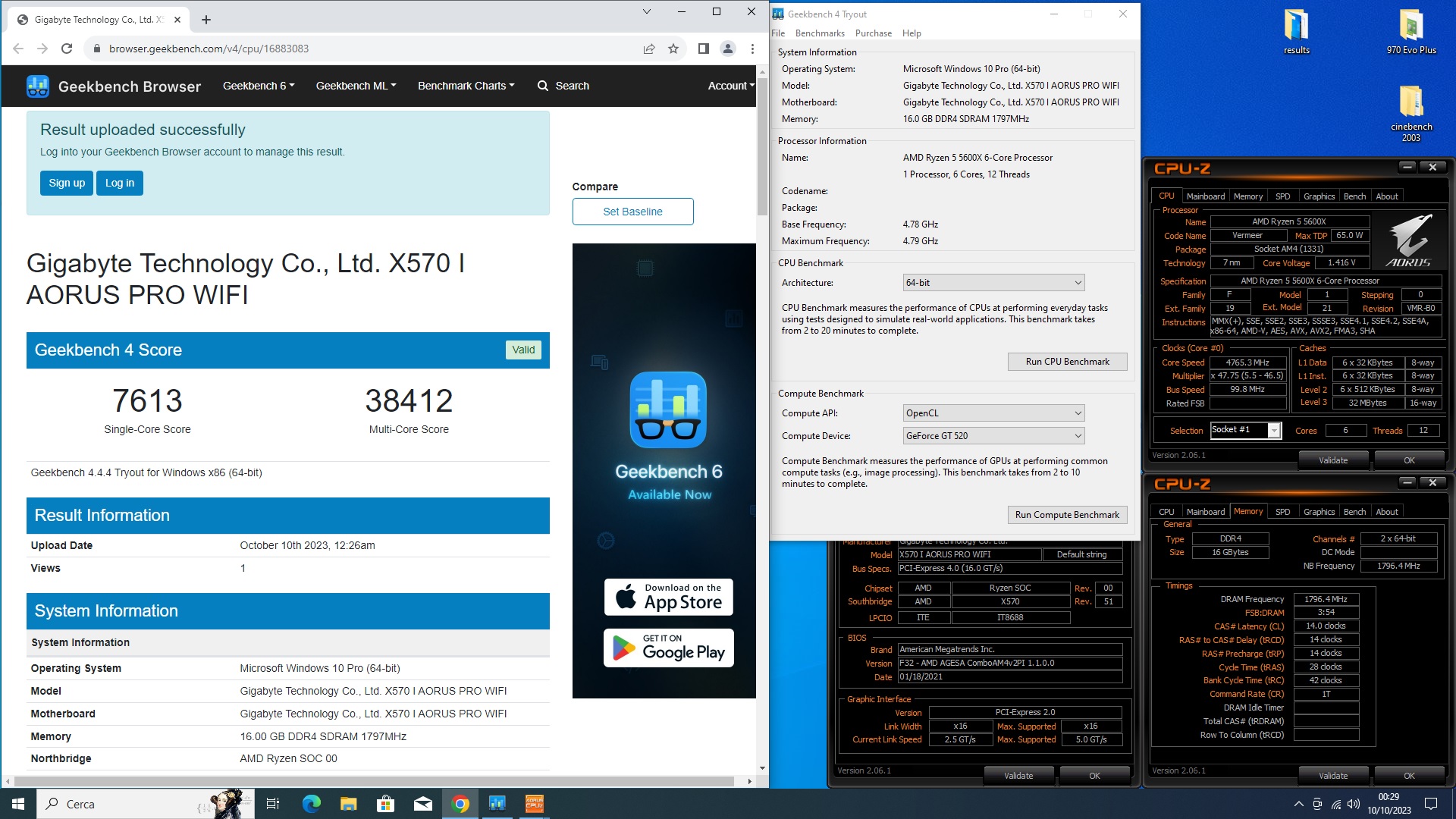
Task: Open the Chrome side panel icon
Action: (x=704, y=49)
